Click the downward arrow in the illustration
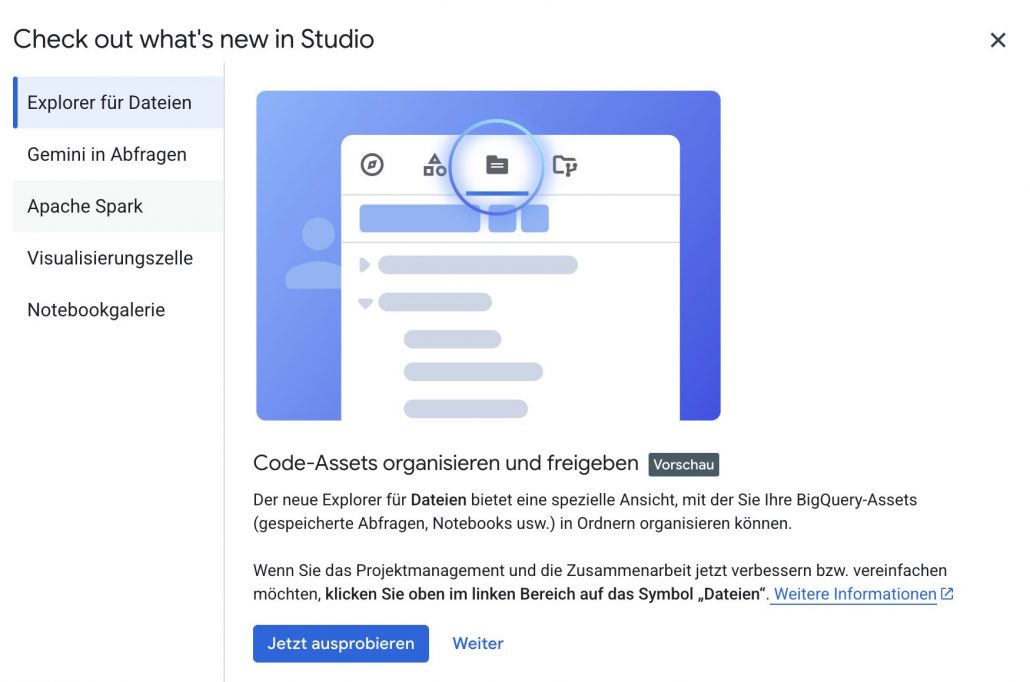Screen dimensions: 1030x682 pyautogui.click(x=365, y=303)
